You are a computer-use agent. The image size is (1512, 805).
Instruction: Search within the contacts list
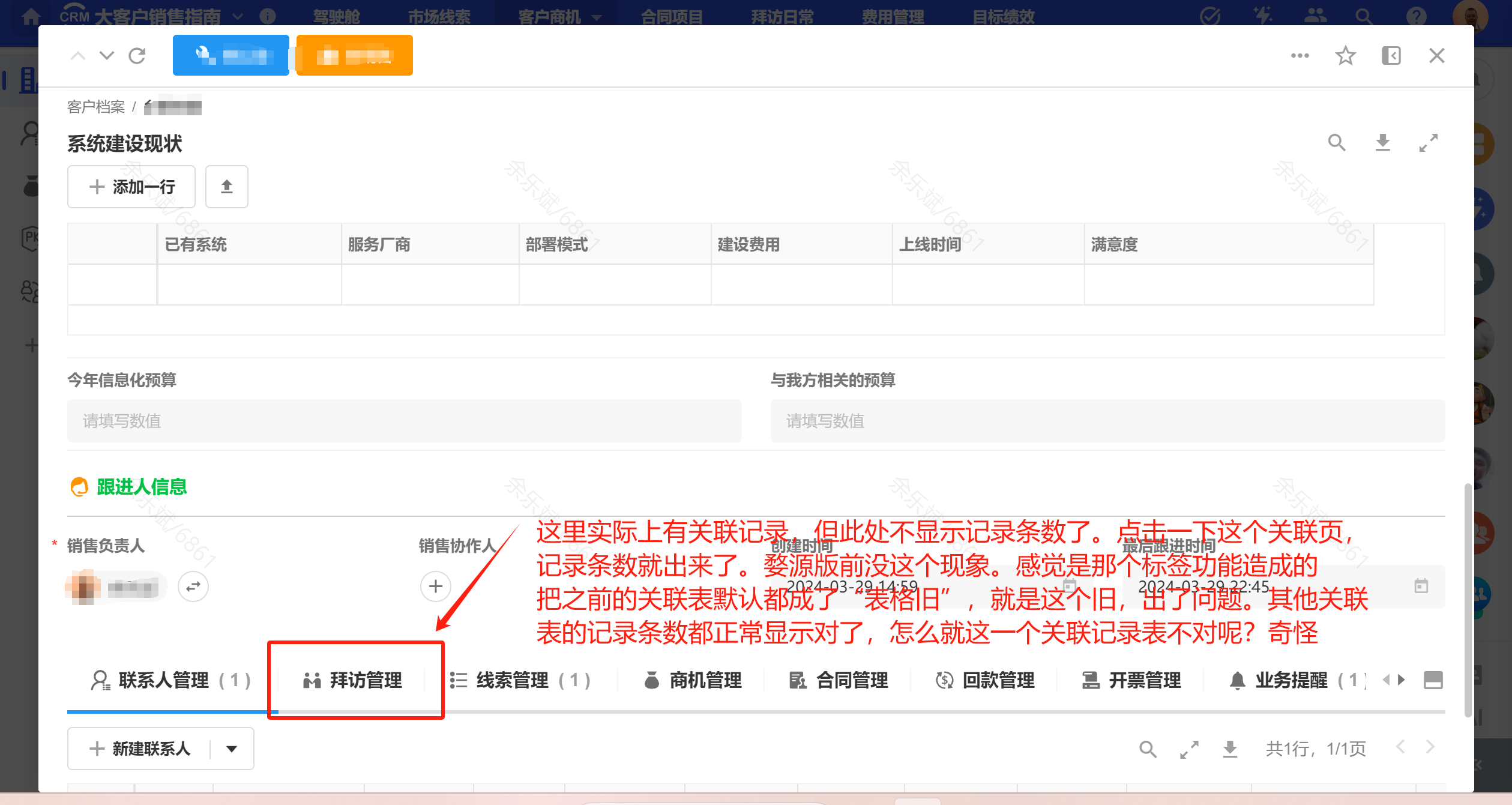coord(1148,749)
